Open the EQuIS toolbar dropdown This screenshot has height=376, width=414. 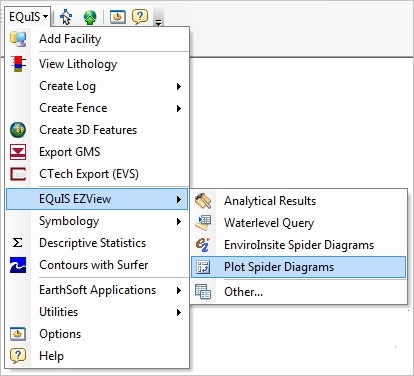[28, 16]
